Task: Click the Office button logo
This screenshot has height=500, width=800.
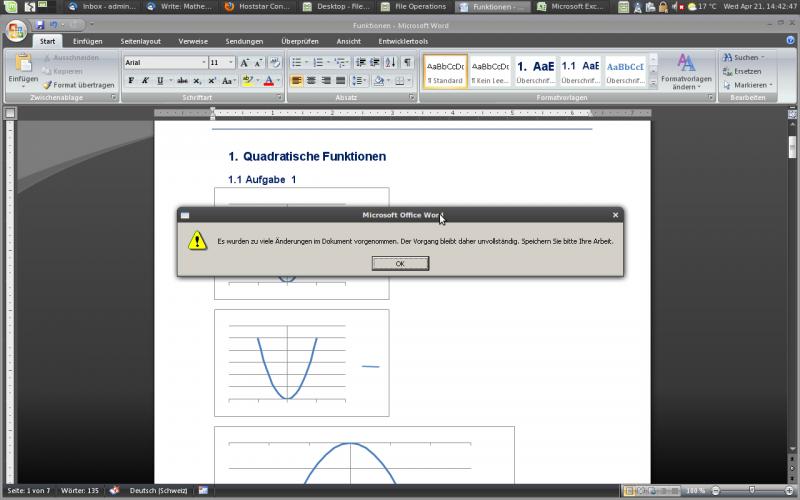Action: click(x=16, y=27)
